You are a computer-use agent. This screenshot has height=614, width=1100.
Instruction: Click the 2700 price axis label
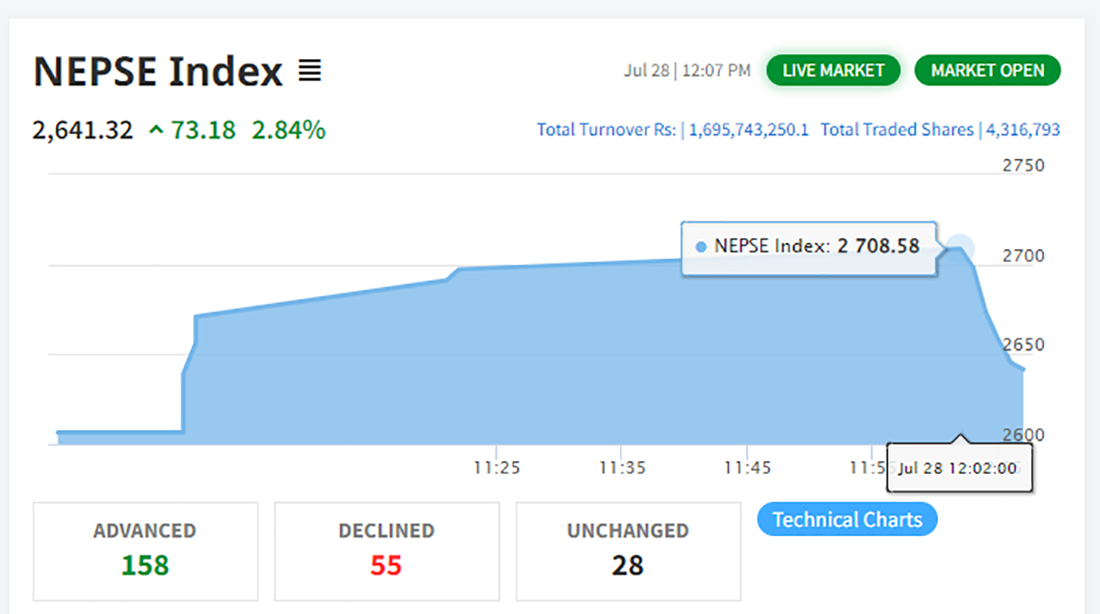point(1024,256)
